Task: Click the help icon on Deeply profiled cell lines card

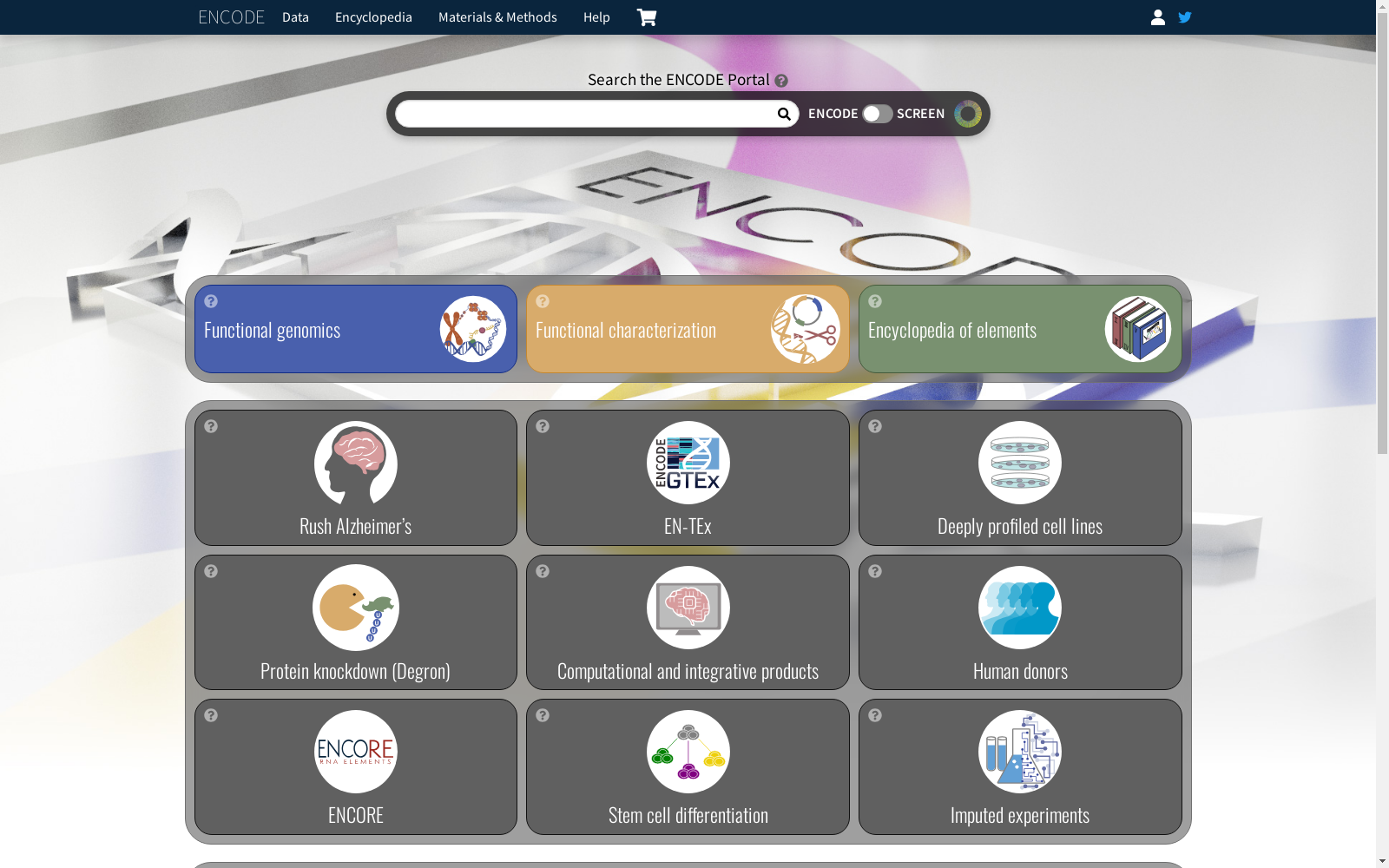Action: pyautogui.click(x=875, y=426)
